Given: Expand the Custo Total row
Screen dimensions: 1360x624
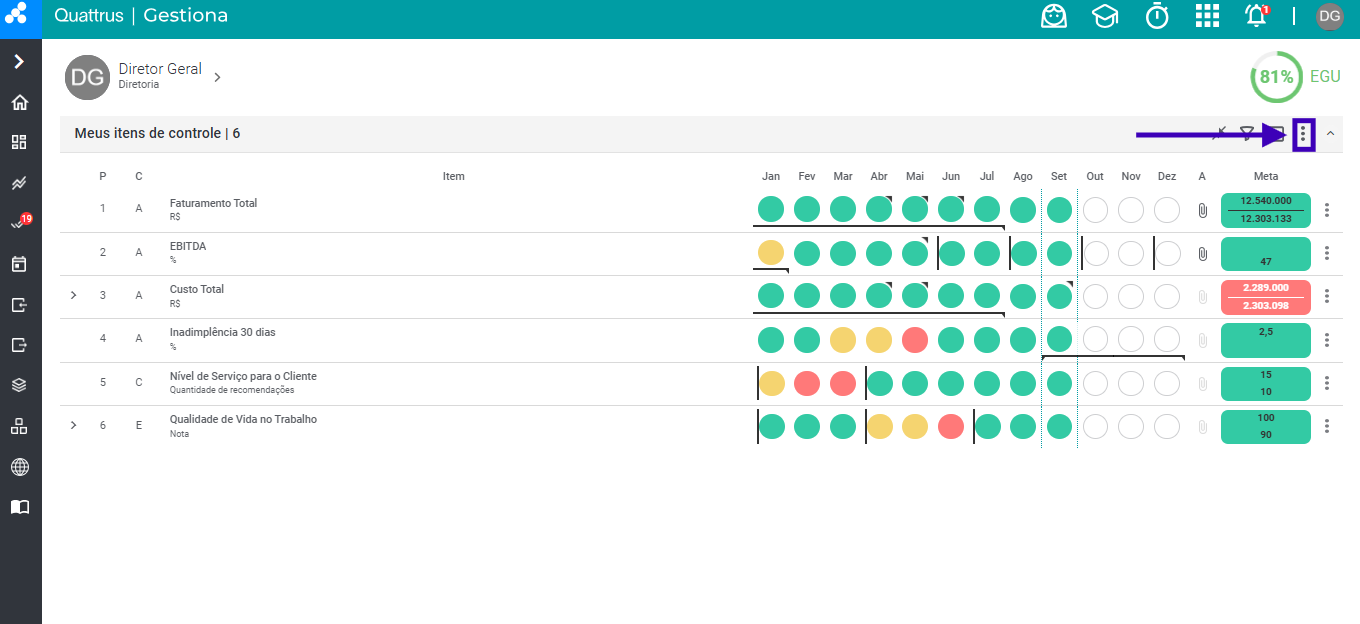Looking at the screenshot, I should click(73, 296).
